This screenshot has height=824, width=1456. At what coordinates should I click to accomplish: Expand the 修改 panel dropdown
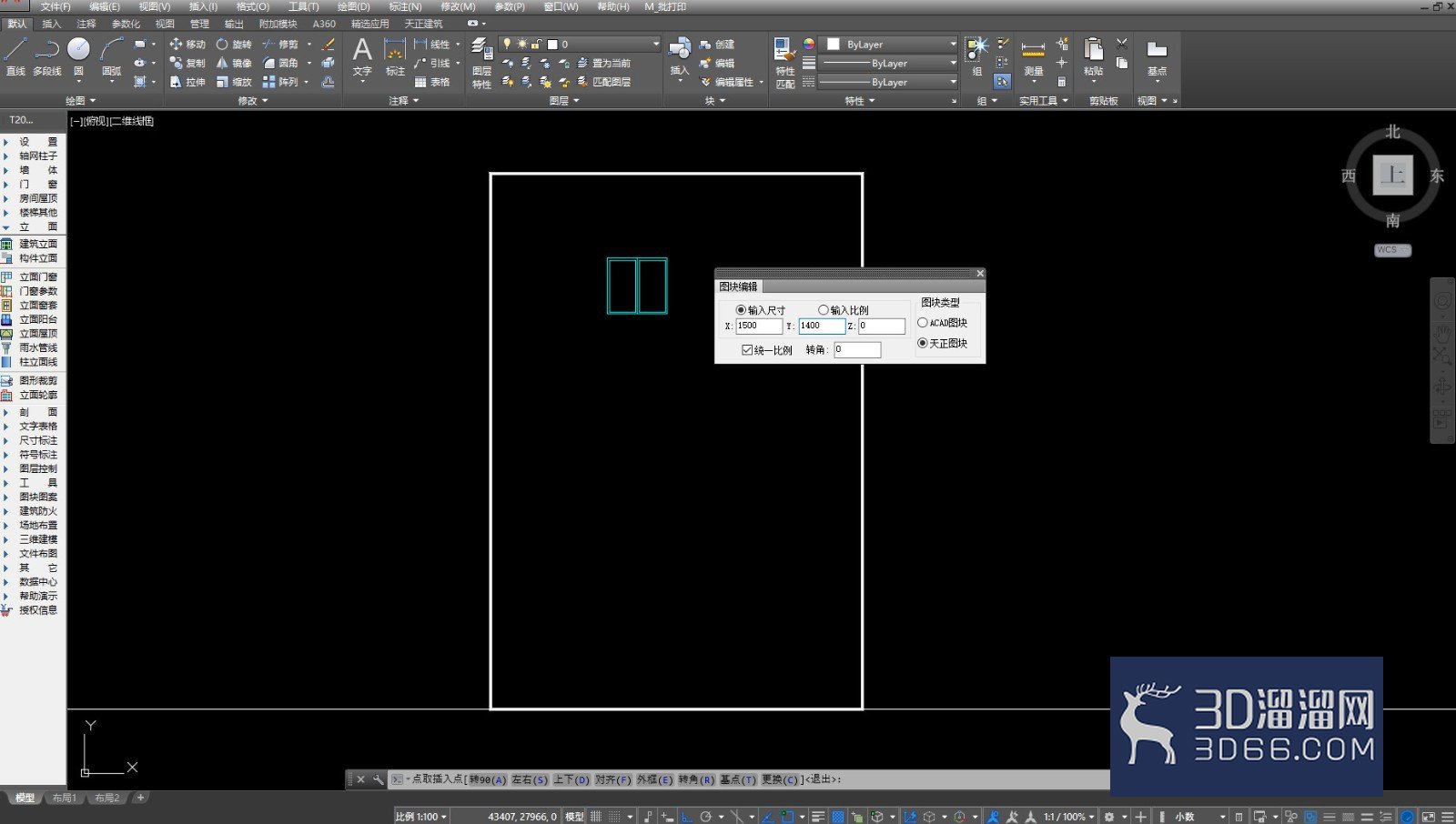click(253, 101)
